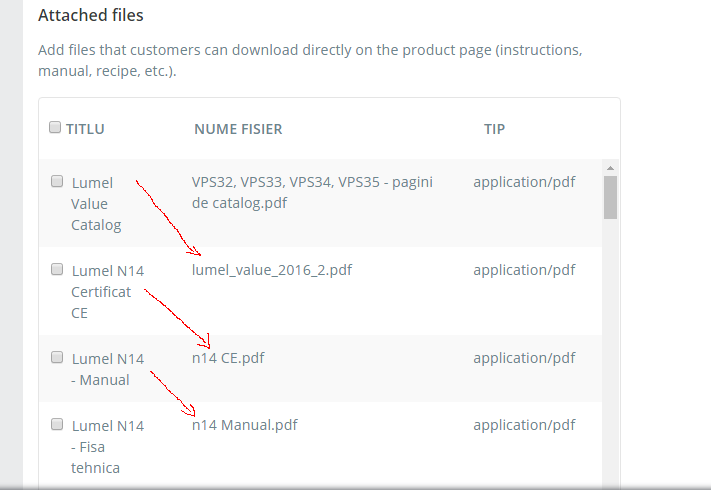Image resolution: width=711 pixels, height=492 pixels.
Task: Click the Lumel N14 - Fisa tehnica title
Action: pyautogui.click(x=107, y=447)
